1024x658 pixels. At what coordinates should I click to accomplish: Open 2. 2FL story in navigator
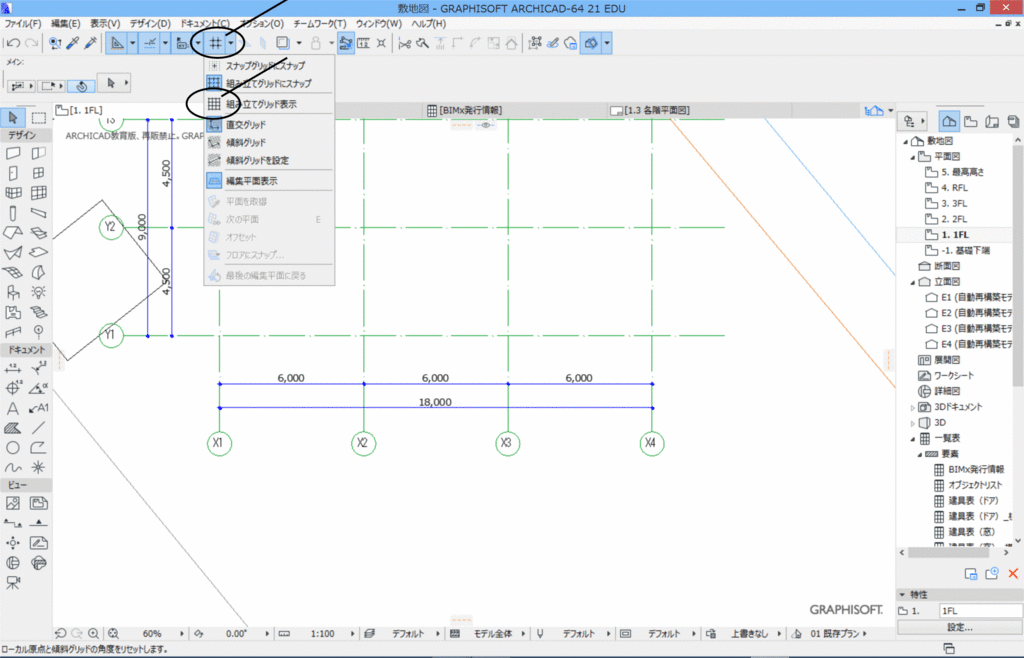pos(954,219)
